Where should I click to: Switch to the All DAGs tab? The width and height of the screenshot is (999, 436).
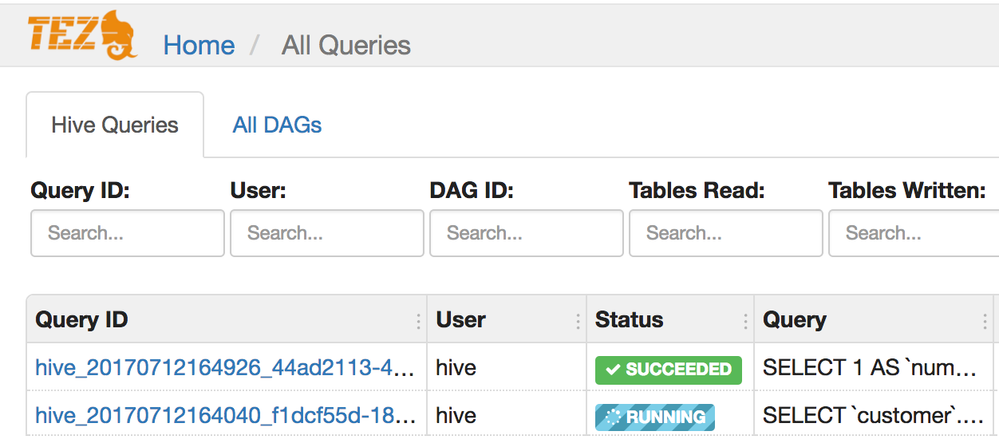277,126
